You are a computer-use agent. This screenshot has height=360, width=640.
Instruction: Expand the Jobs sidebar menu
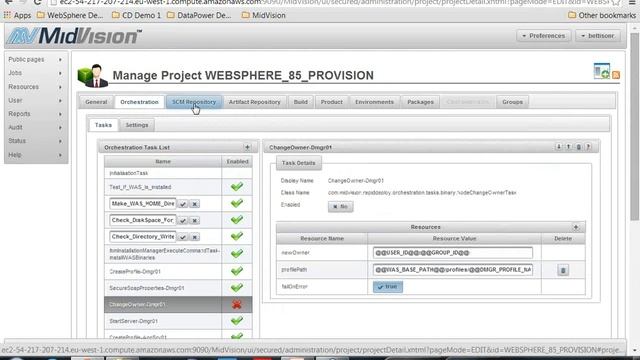click(36, 73)
